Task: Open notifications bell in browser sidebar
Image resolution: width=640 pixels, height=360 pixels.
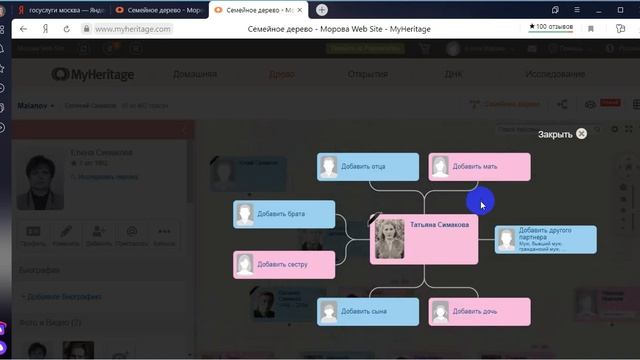Action: tap(2, 49)
